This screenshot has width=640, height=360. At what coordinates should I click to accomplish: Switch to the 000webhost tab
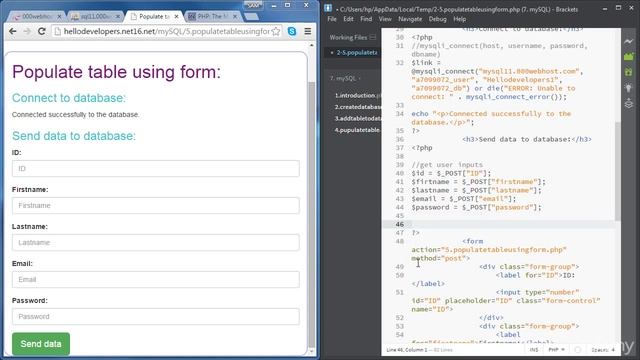point(35,17)
